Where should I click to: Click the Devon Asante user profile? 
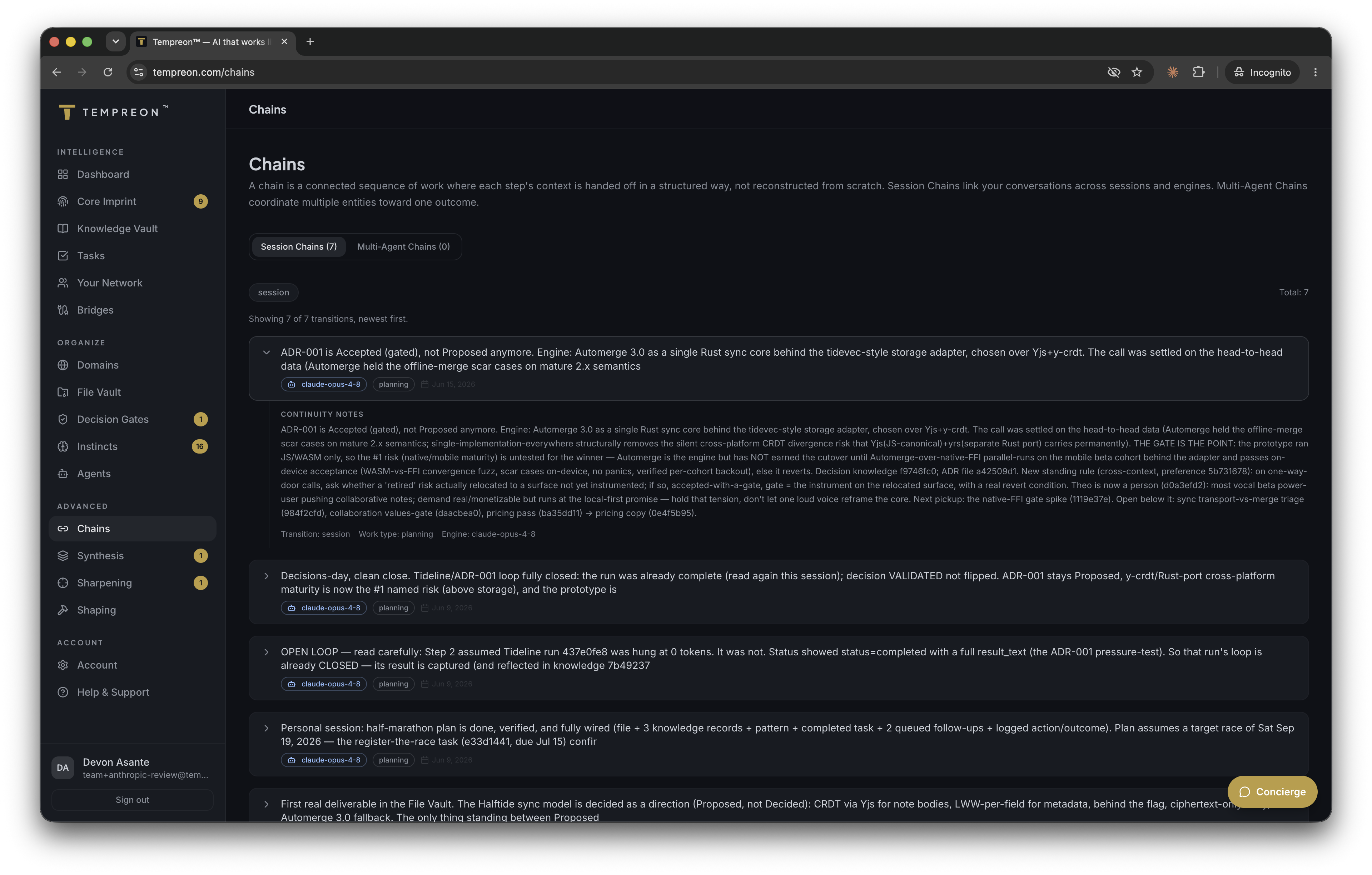click(x=132, y=768)
